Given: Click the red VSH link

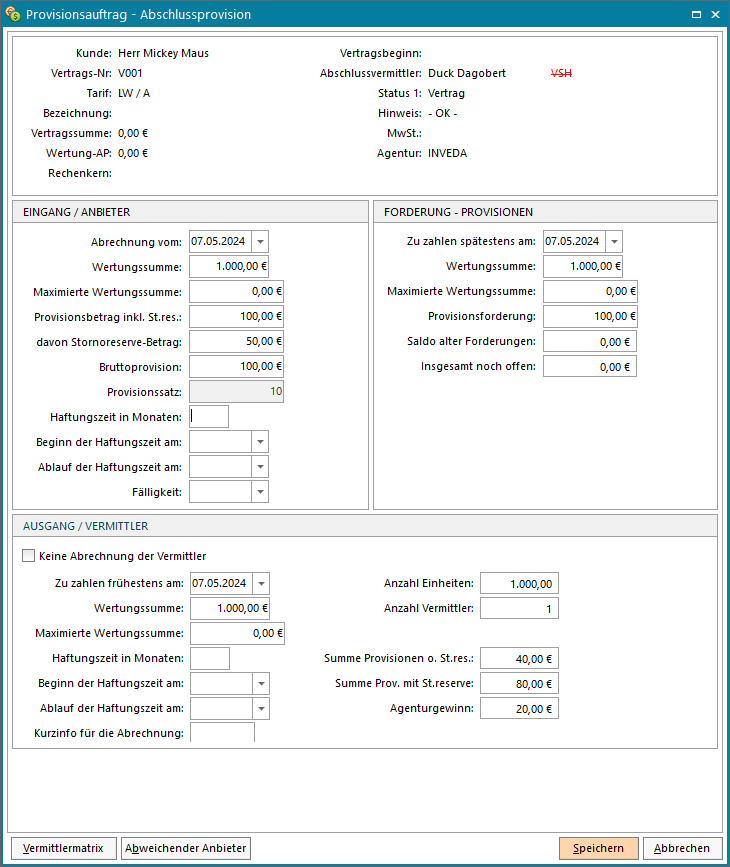Looking at the screenshot, I should pos(562,73).
